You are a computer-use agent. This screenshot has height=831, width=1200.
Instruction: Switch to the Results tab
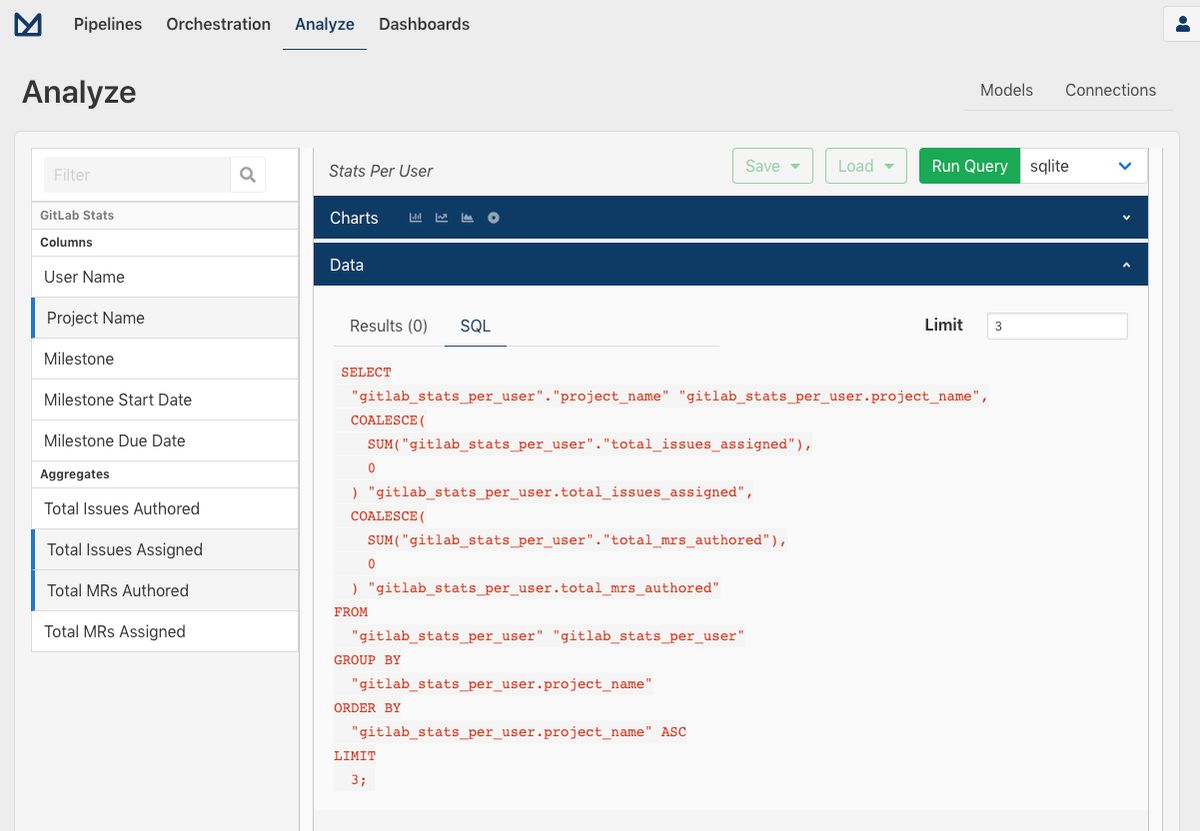[x=390, y=325]
